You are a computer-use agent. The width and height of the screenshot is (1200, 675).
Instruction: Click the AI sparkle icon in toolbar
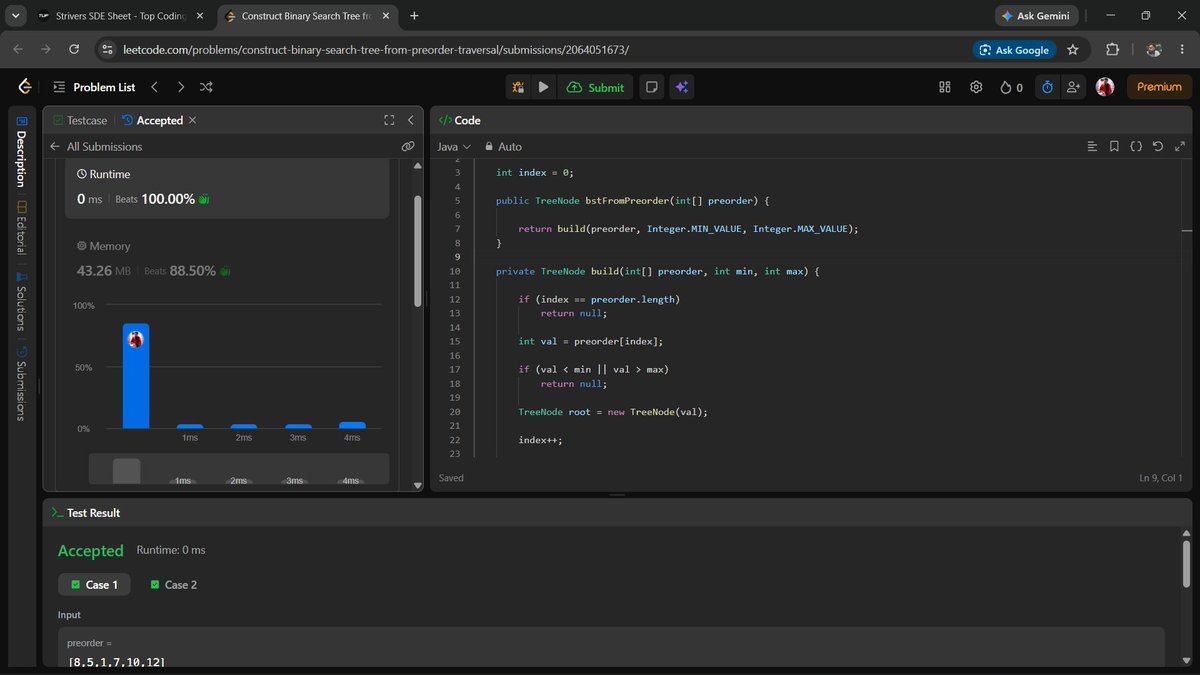pyautogui.click(x=682, y=87)
